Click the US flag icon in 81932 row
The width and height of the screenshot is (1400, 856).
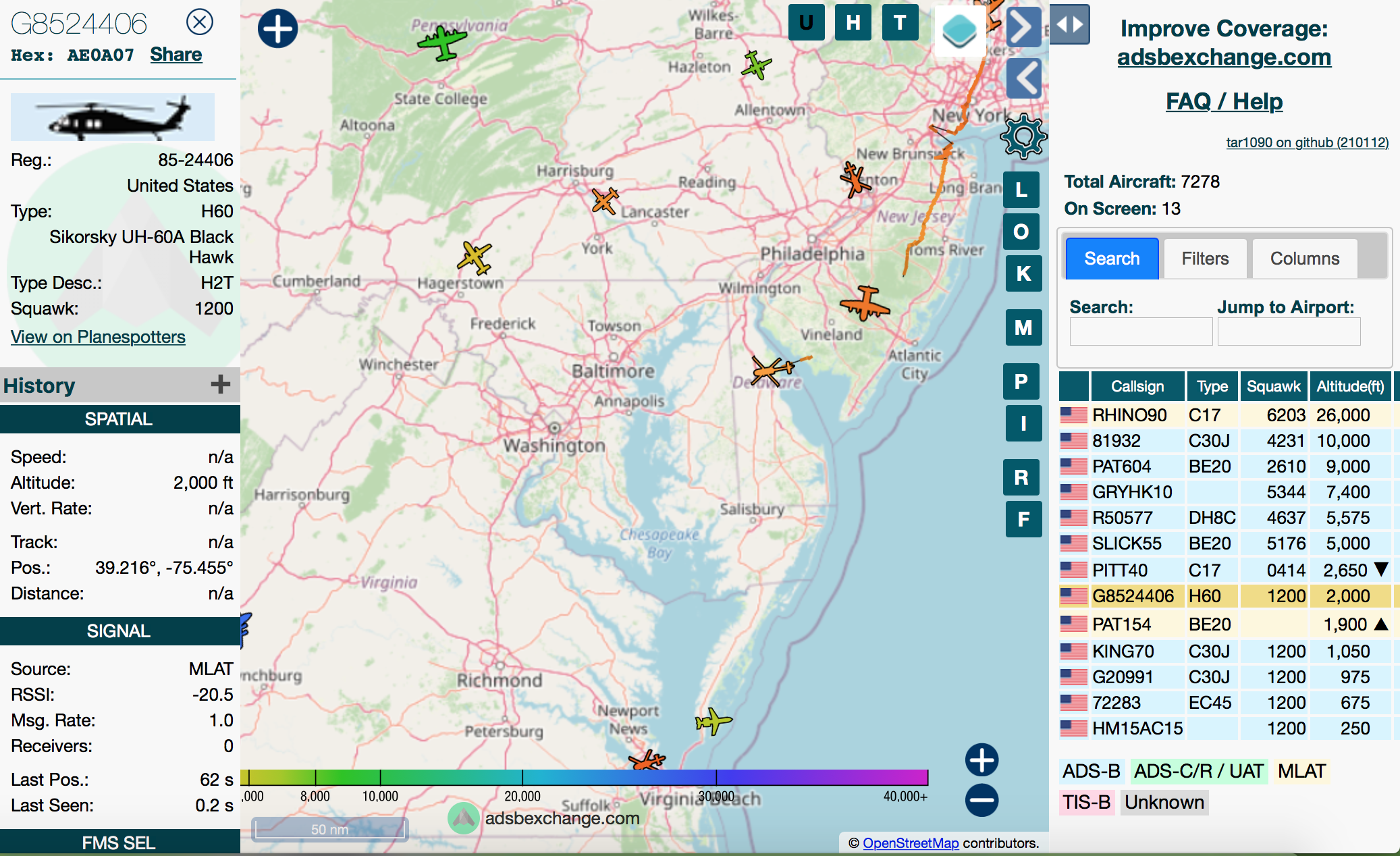point(1073,441)
